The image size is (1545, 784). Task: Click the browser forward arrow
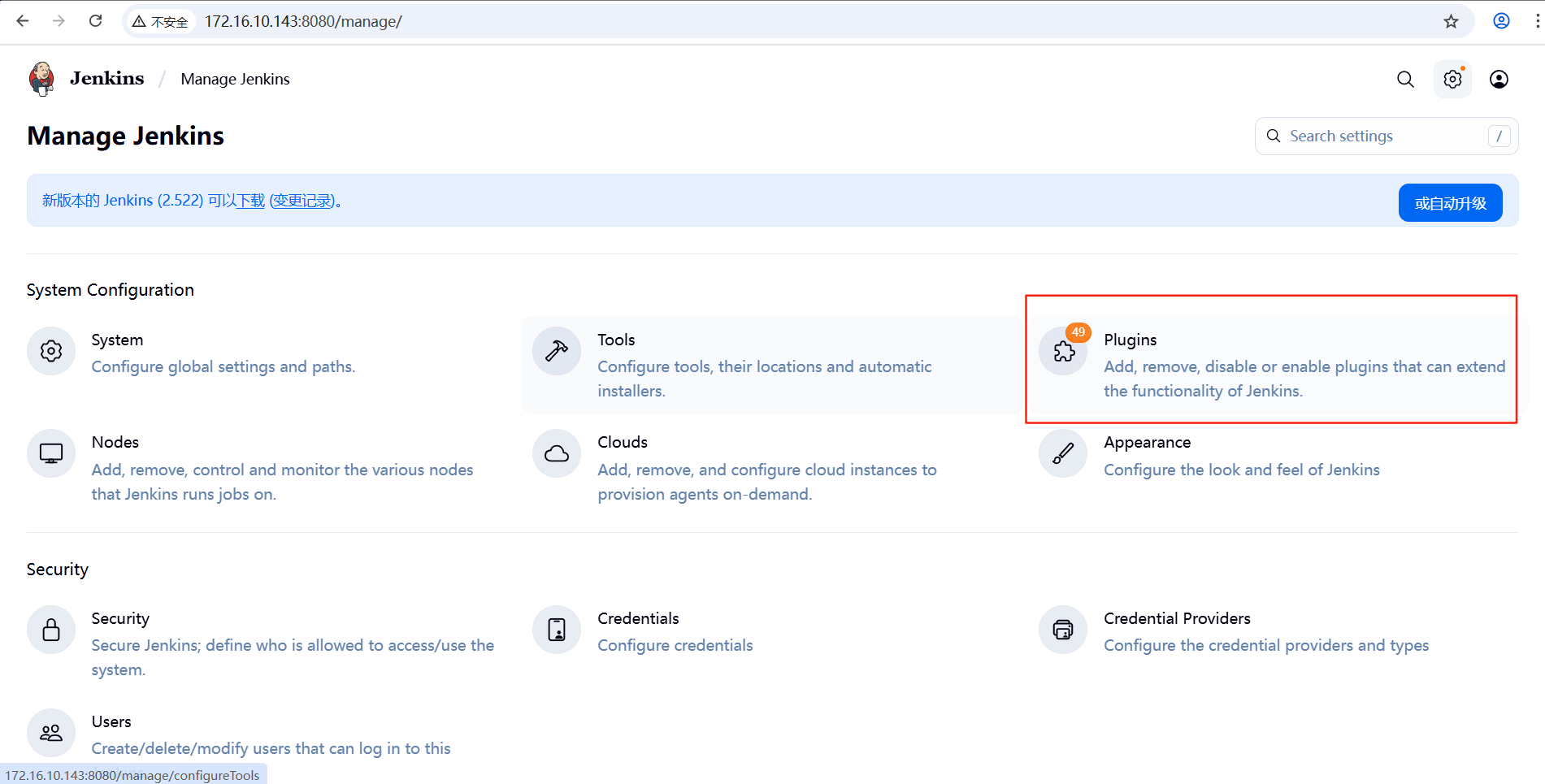(x=59, y=21)
